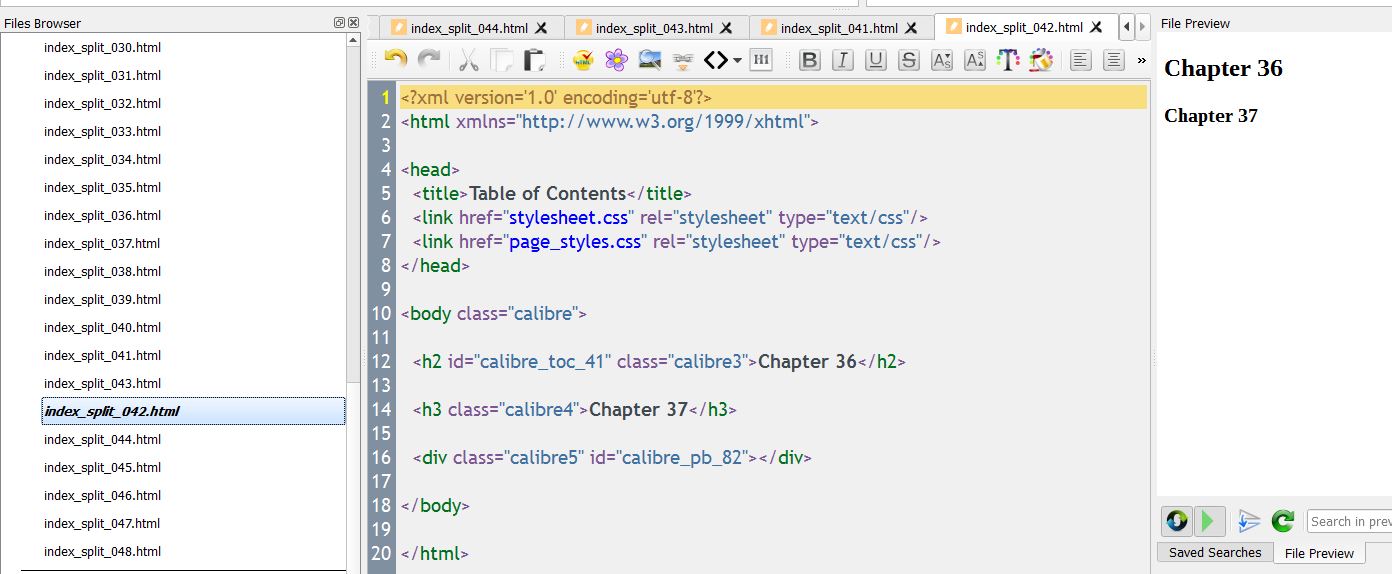The width and height of the screenshot is (1392, 574).
Task: Click the insert image icon
Action: pos(650,60)
